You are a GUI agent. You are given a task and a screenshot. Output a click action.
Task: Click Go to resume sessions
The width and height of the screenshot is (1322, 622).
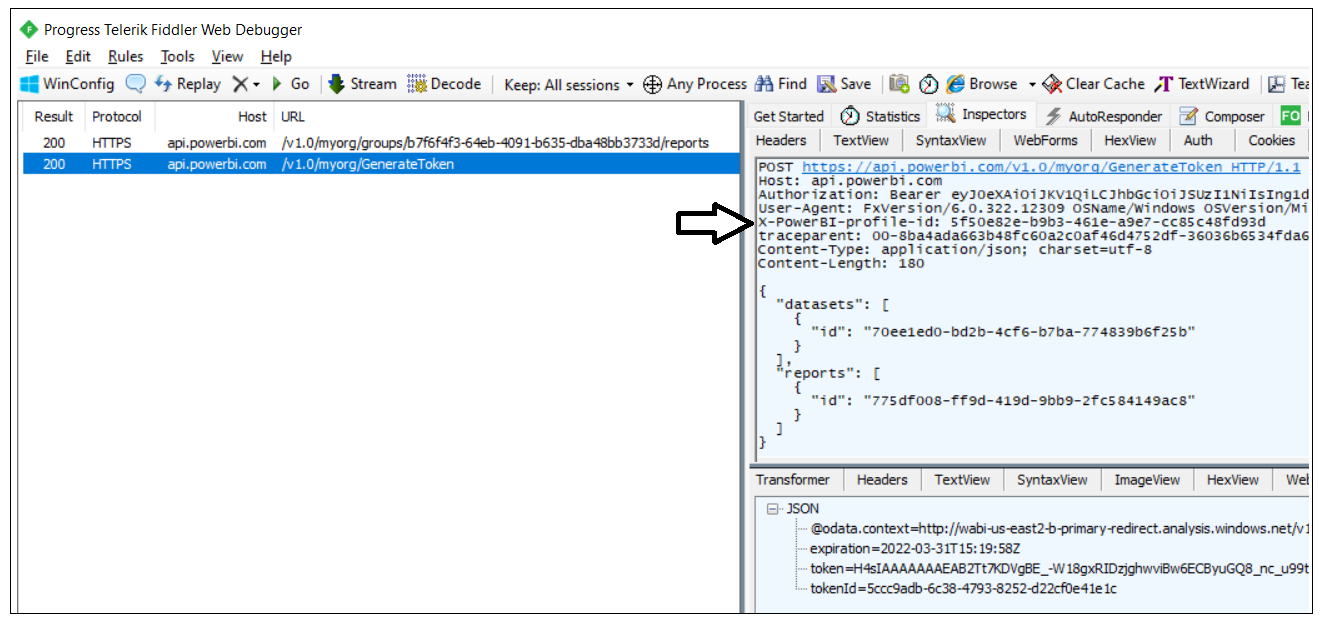(x=291, y=84)
